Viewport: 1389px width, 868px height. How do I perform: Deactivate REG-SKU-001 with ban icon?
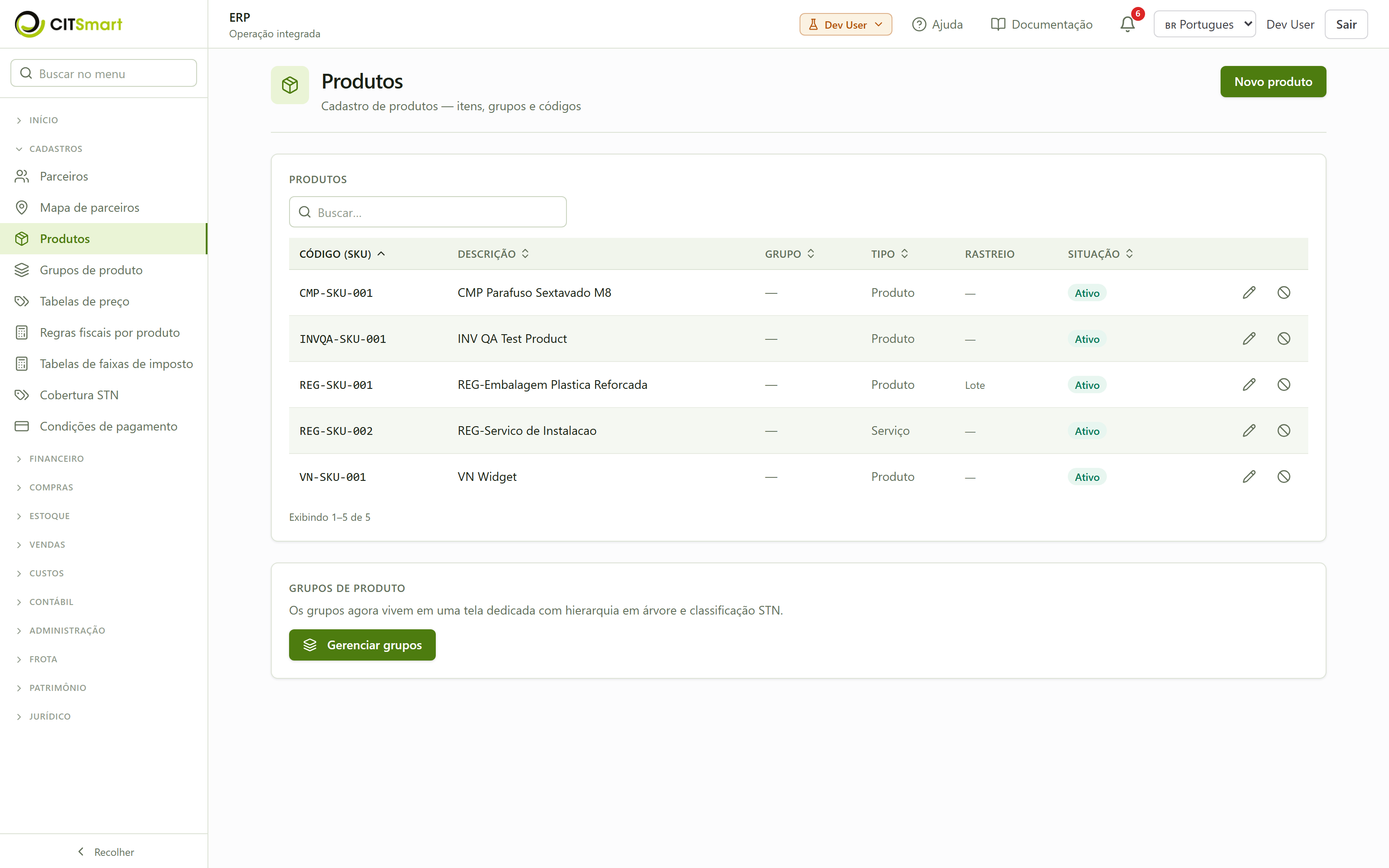[1284, 385]
